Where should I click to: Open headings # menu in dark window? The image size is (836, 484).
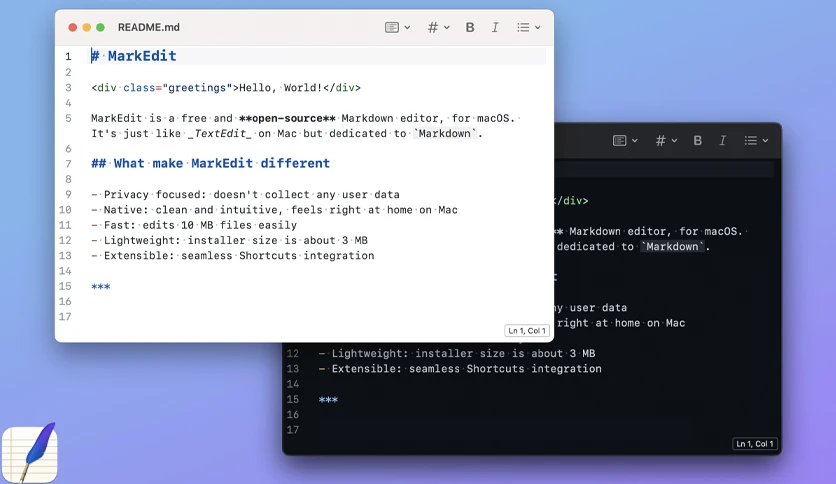(661, 140)
